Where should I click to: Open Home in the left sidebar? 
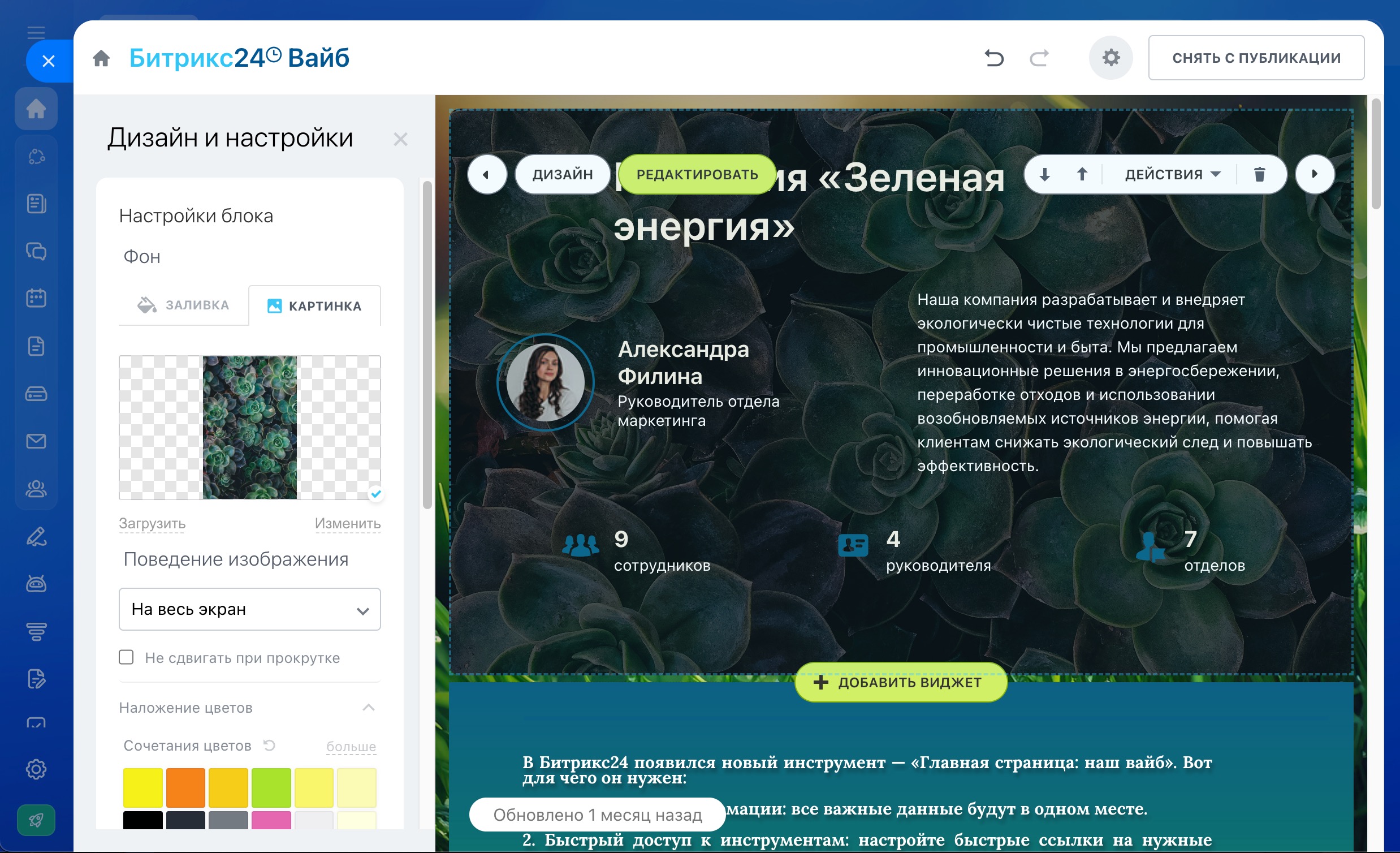(36, 109)
